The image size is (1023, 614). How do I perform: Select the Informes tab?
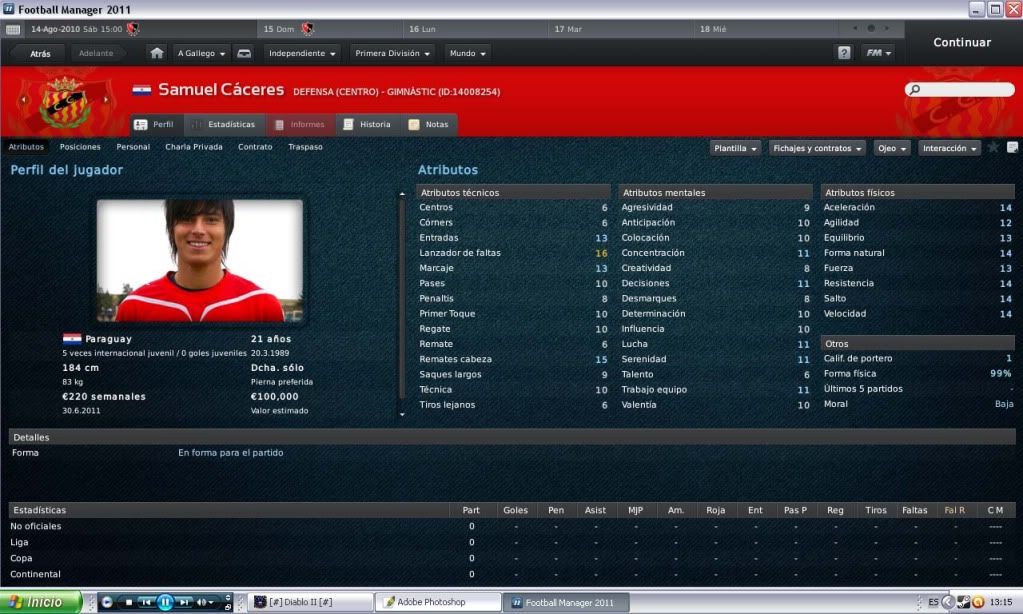coord(300,125)
